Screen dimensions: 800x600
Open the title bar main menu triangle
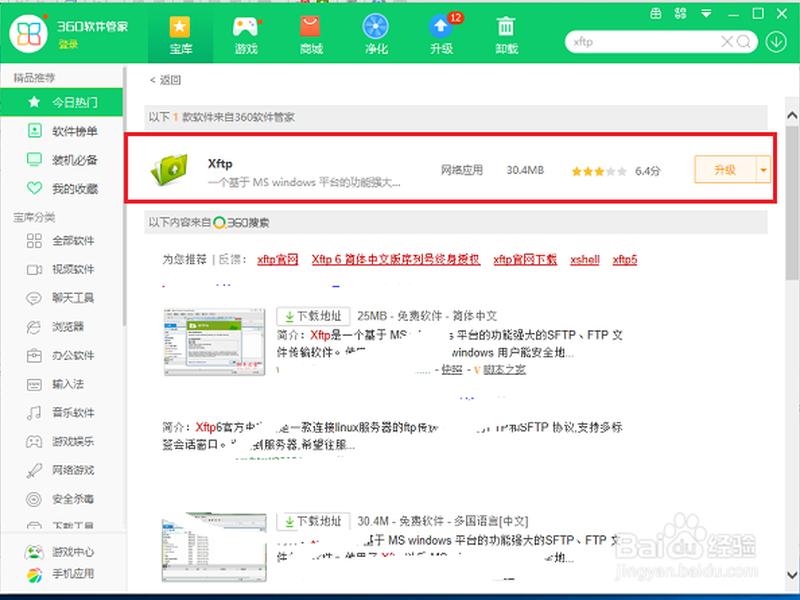[x=706, y=14]
